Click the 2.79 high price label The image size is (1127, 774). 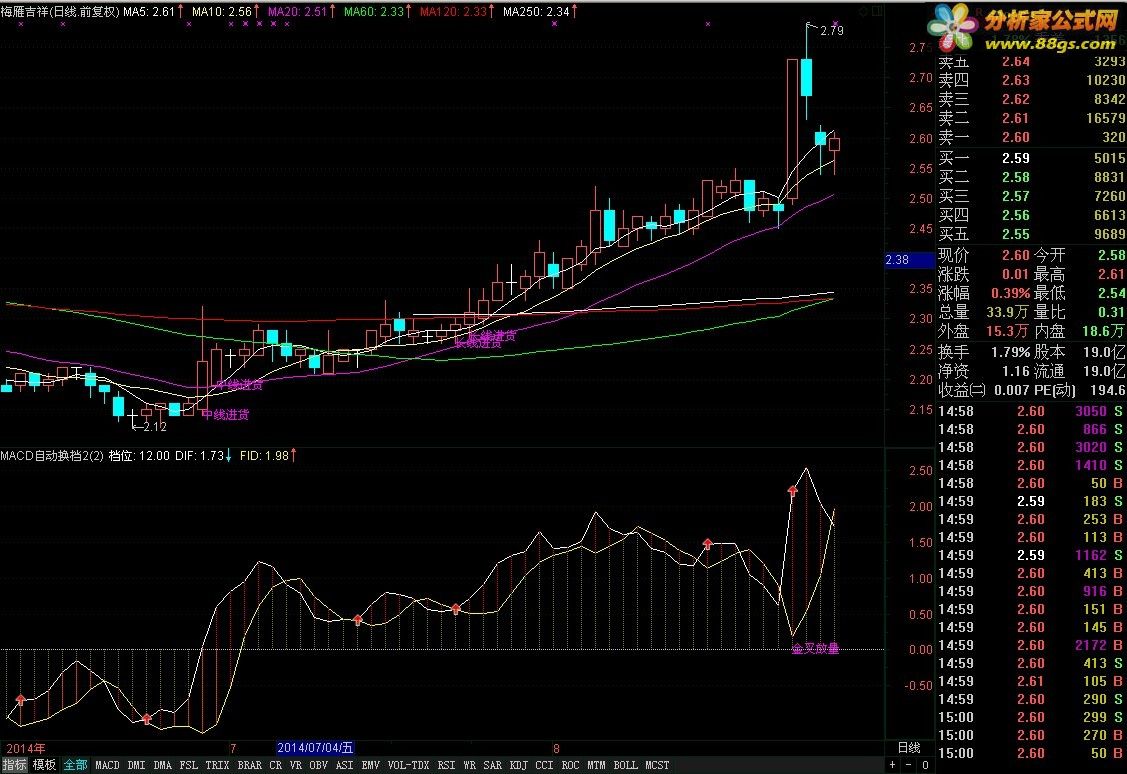click(x=832, y=30)
